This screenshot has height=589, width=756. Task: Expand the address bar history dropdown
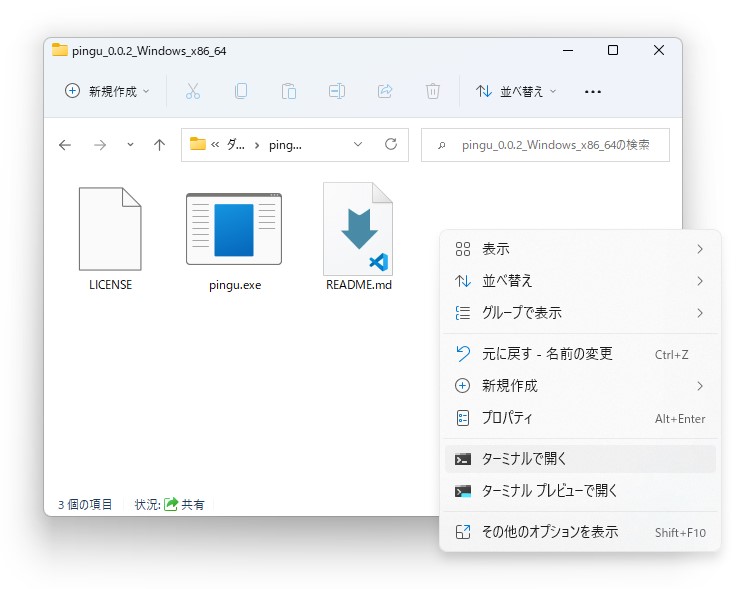point(358,144)
